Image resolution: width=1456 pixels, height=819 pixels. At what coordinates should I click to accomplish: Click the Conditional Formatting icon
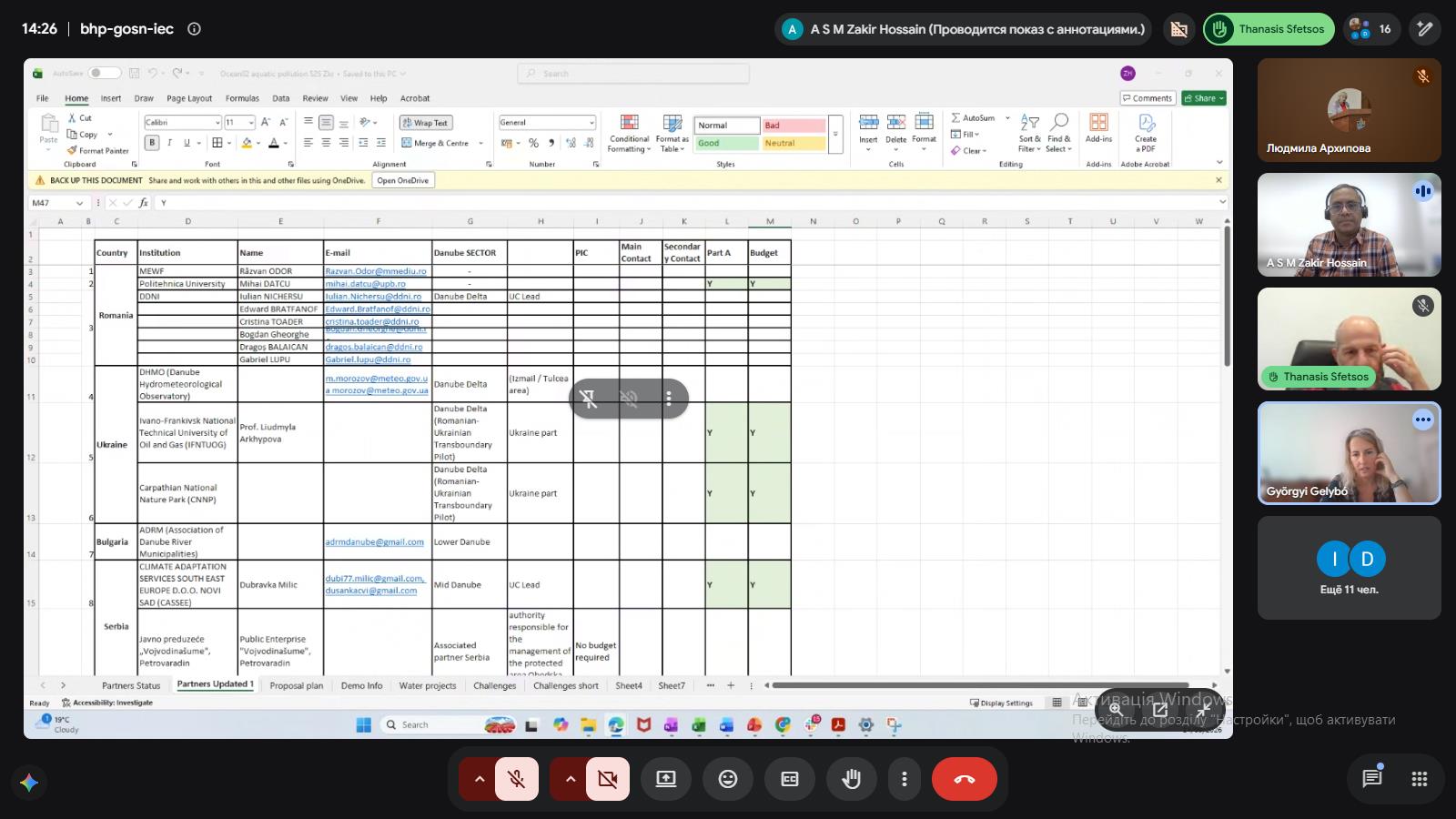[x=629, y=133]
